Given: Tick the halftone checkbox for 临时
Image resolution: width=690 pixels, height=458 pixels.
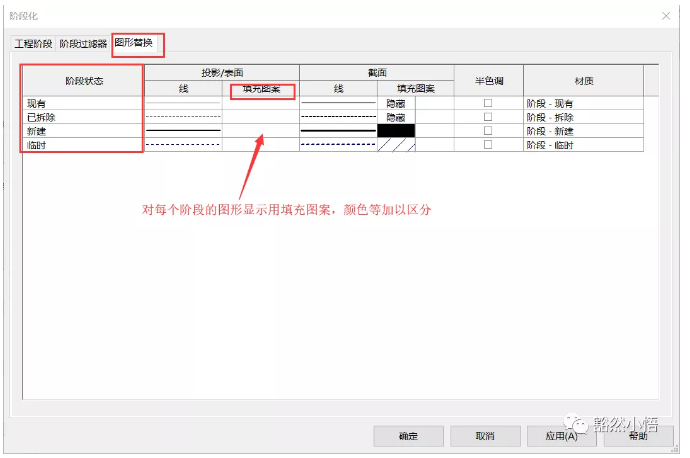Looking at the screenshot, I should tap(488, 145).
